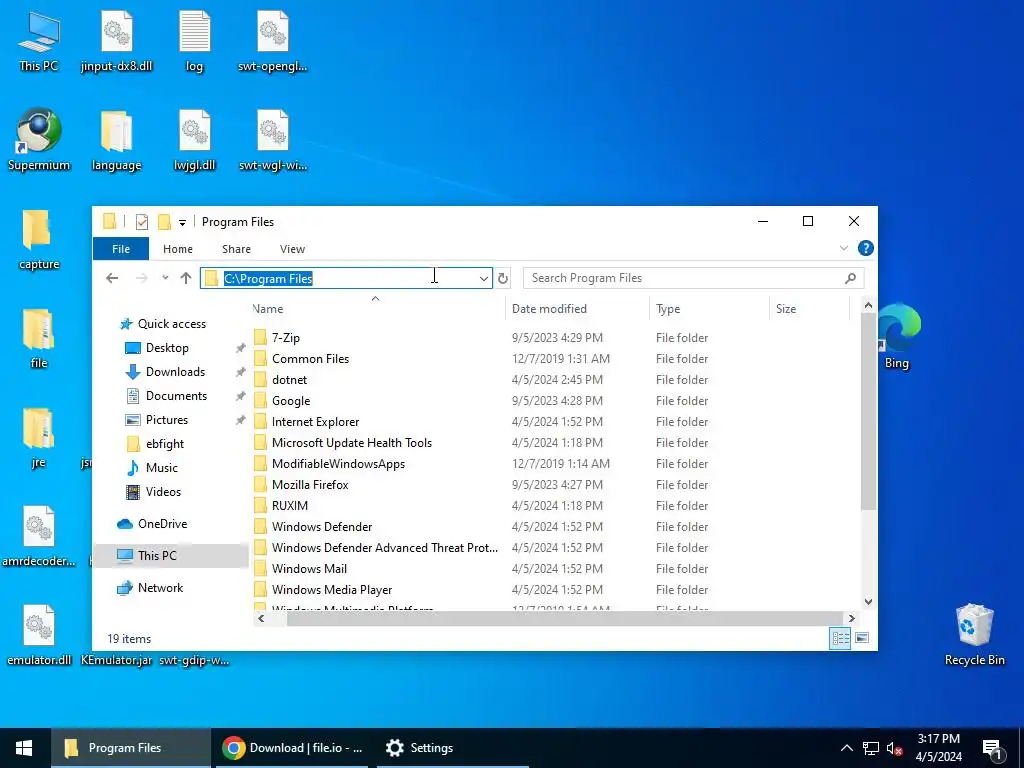Select swt-wgl-wi... desktop file
This screenshot has height=768, width=1024.
pyautogui.click(x=272, y=140)
